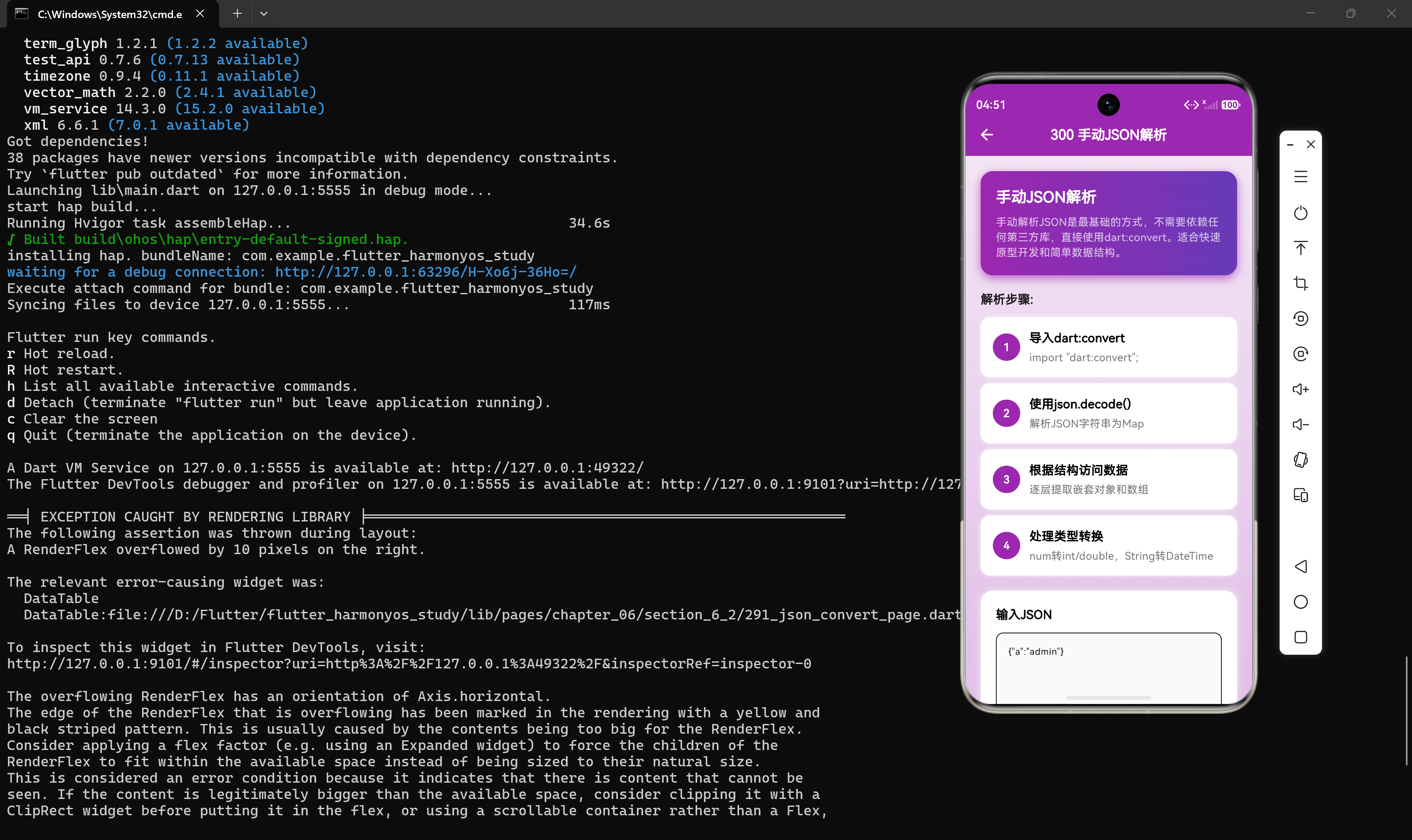Image resolution: width=1412 pixels, height=840 pixels.
Task: Minimize the emulator toolbar panel
Action: (x=1290, y=145)
